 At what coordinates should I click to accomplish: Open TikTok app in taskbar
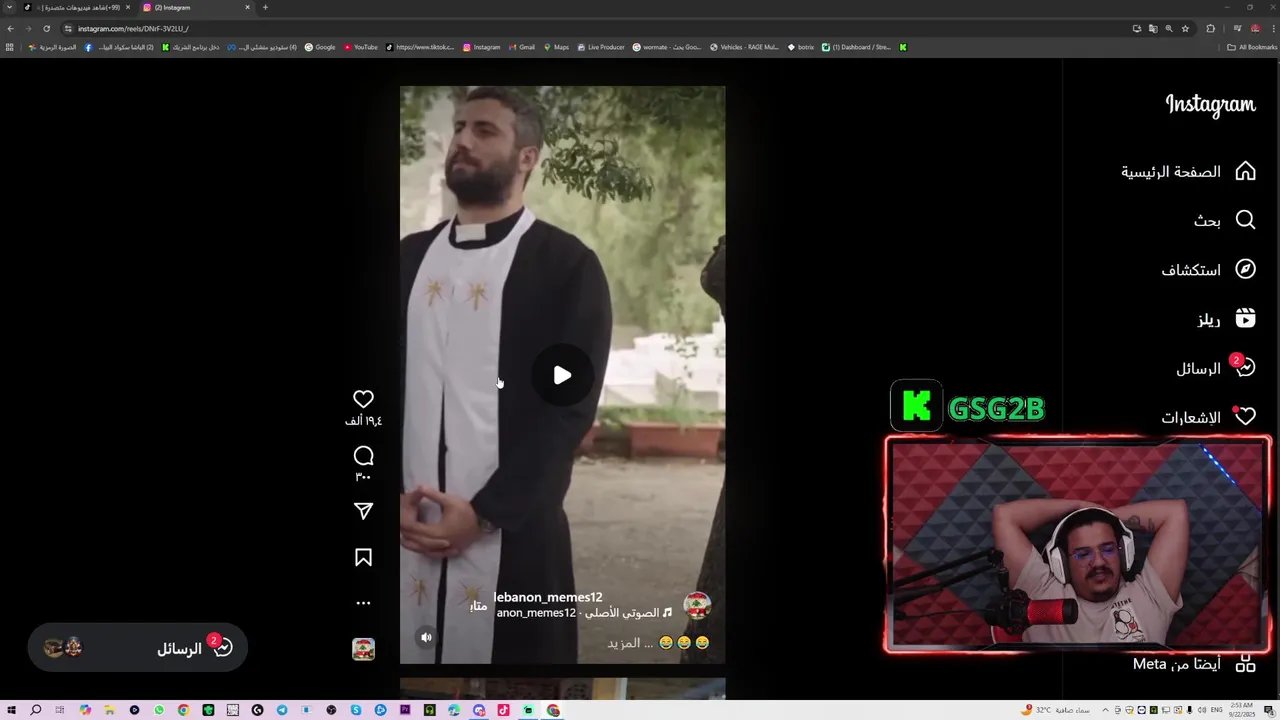coord(503,710)
